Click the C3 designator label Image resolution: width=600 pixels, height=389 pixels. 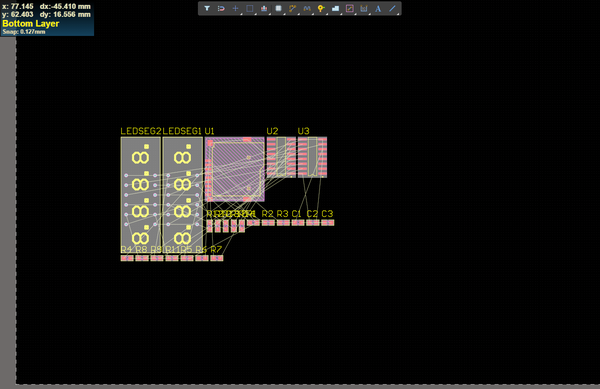[x=327, y=214]
